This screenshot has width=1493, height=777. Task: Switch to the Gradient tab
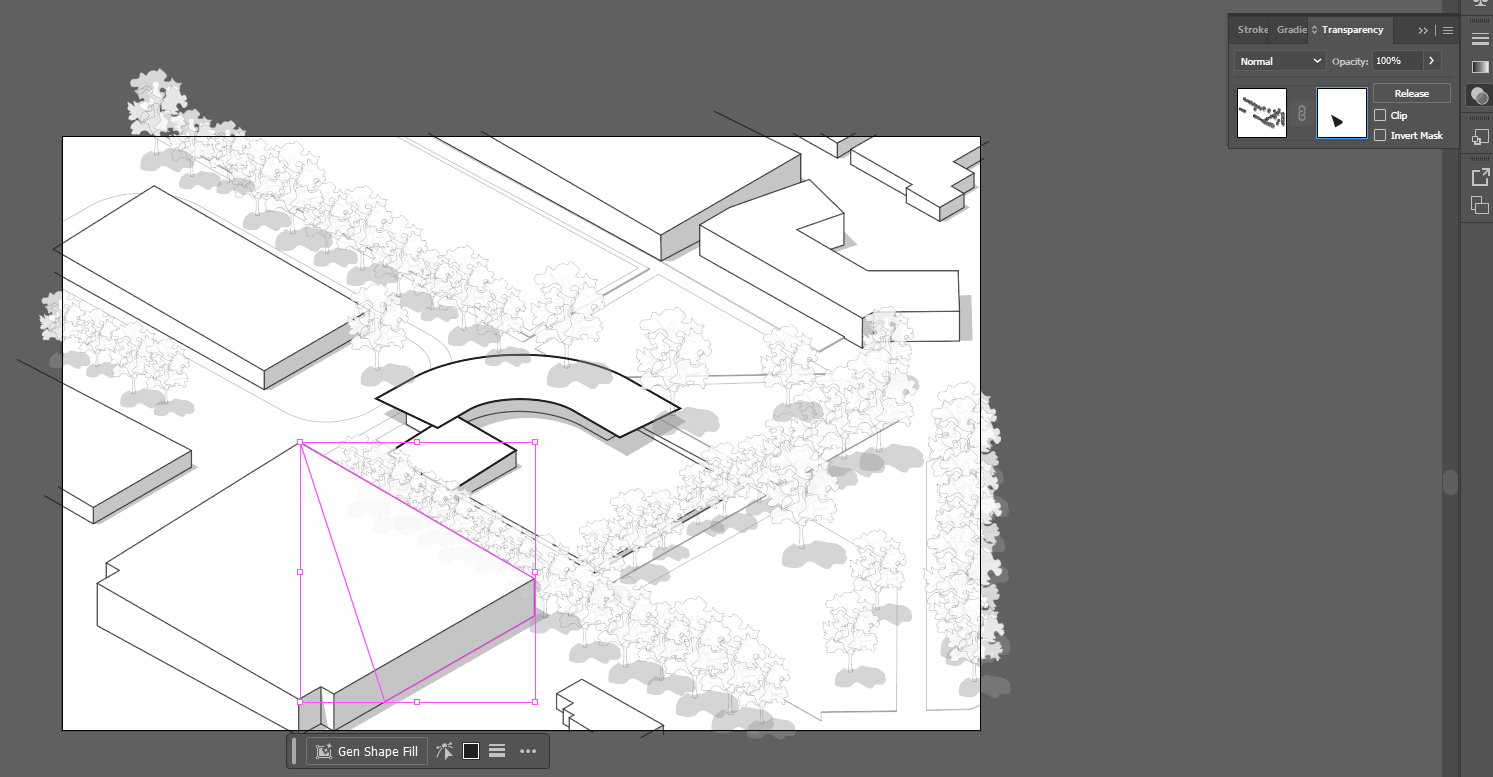point(1291,30)
